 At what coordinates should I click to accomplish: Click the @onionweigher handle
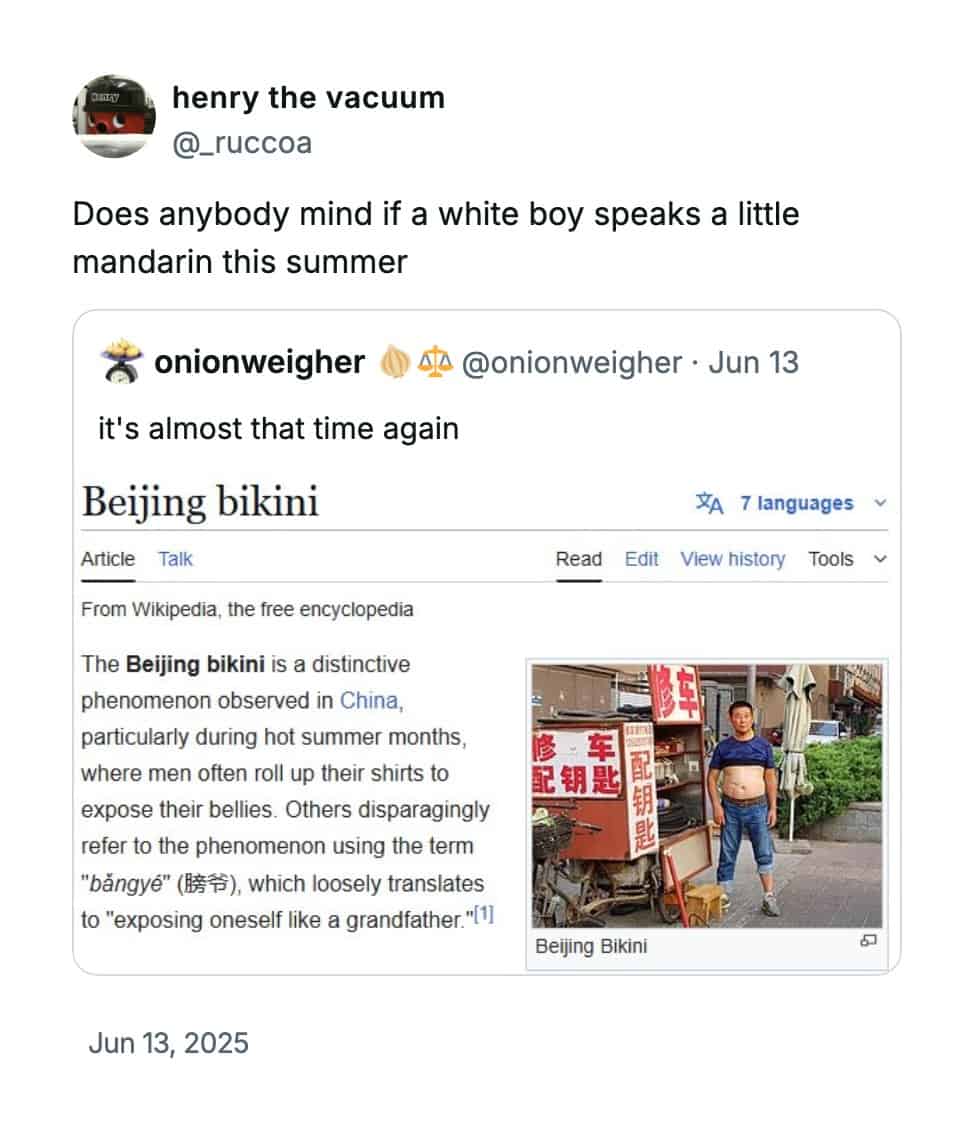coord(571,362)
